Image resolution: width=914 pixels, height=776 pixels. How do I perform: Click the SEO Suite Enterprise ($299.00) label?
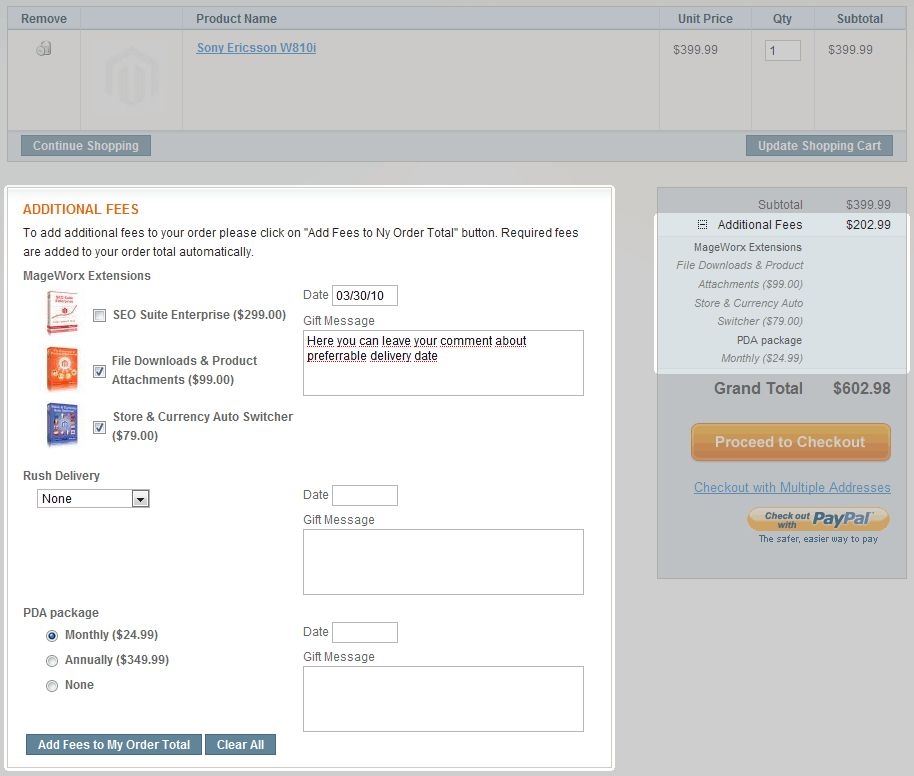click(x=199, y=315)
